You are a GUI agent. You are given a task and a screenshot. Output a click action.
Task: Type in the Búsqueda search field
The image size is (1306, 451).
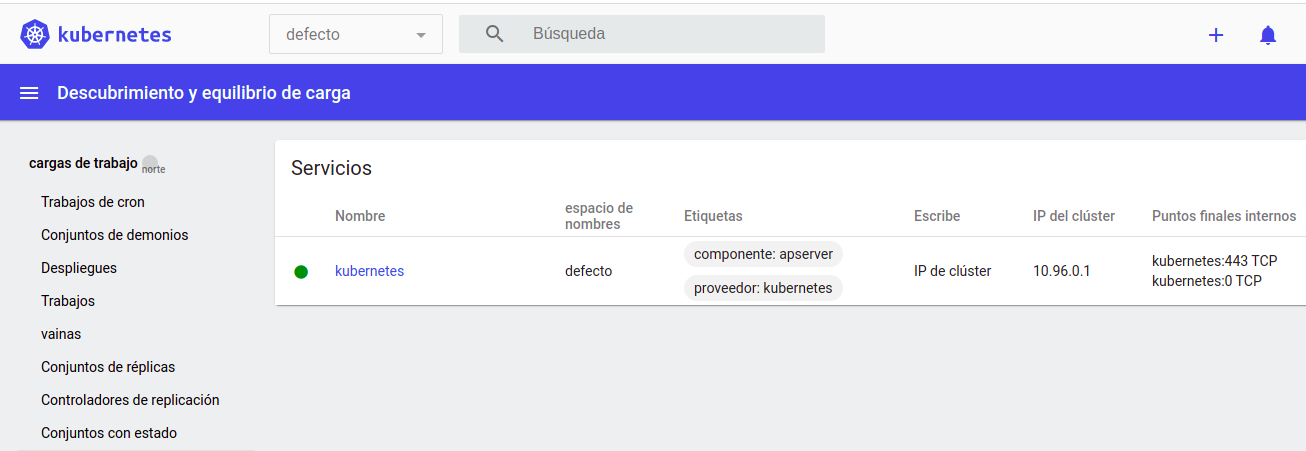670,34
